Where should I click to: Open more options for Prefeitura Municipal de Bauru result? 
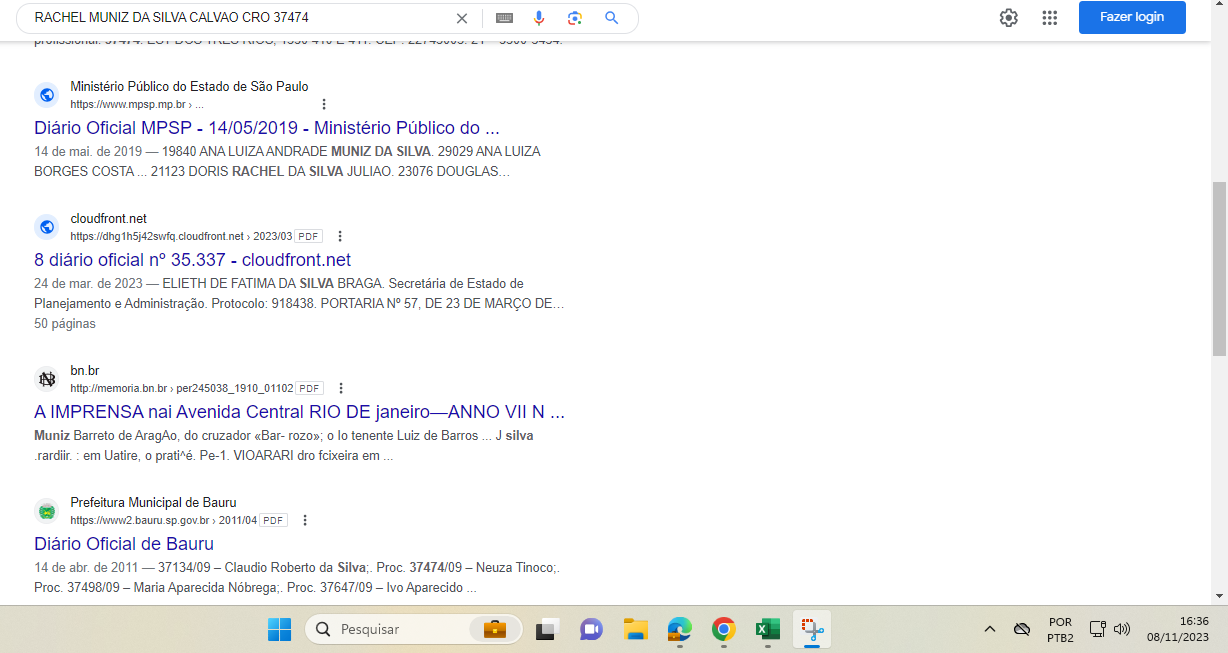[x=305, y=520]
